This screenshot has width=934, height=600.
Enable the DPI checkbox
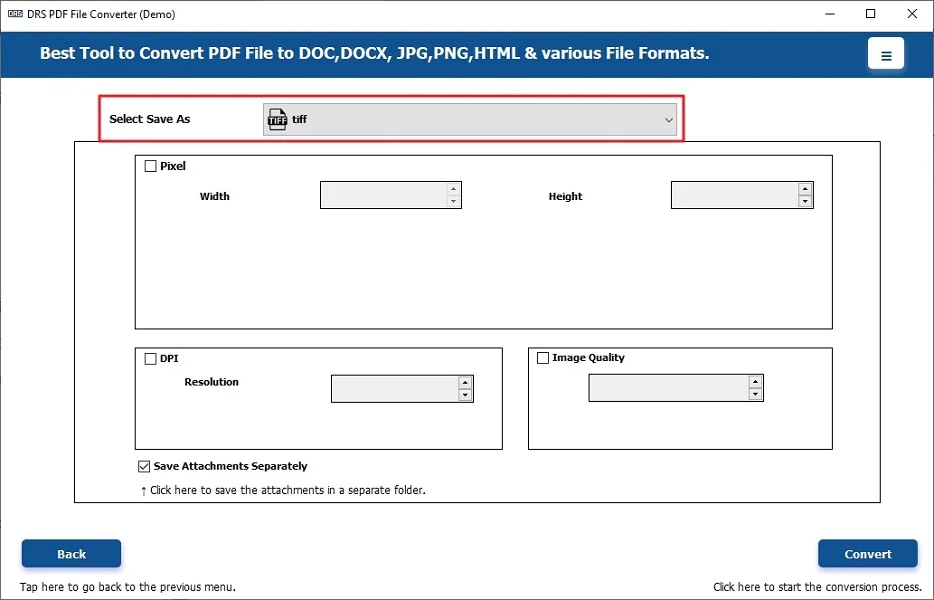(151, 358)
